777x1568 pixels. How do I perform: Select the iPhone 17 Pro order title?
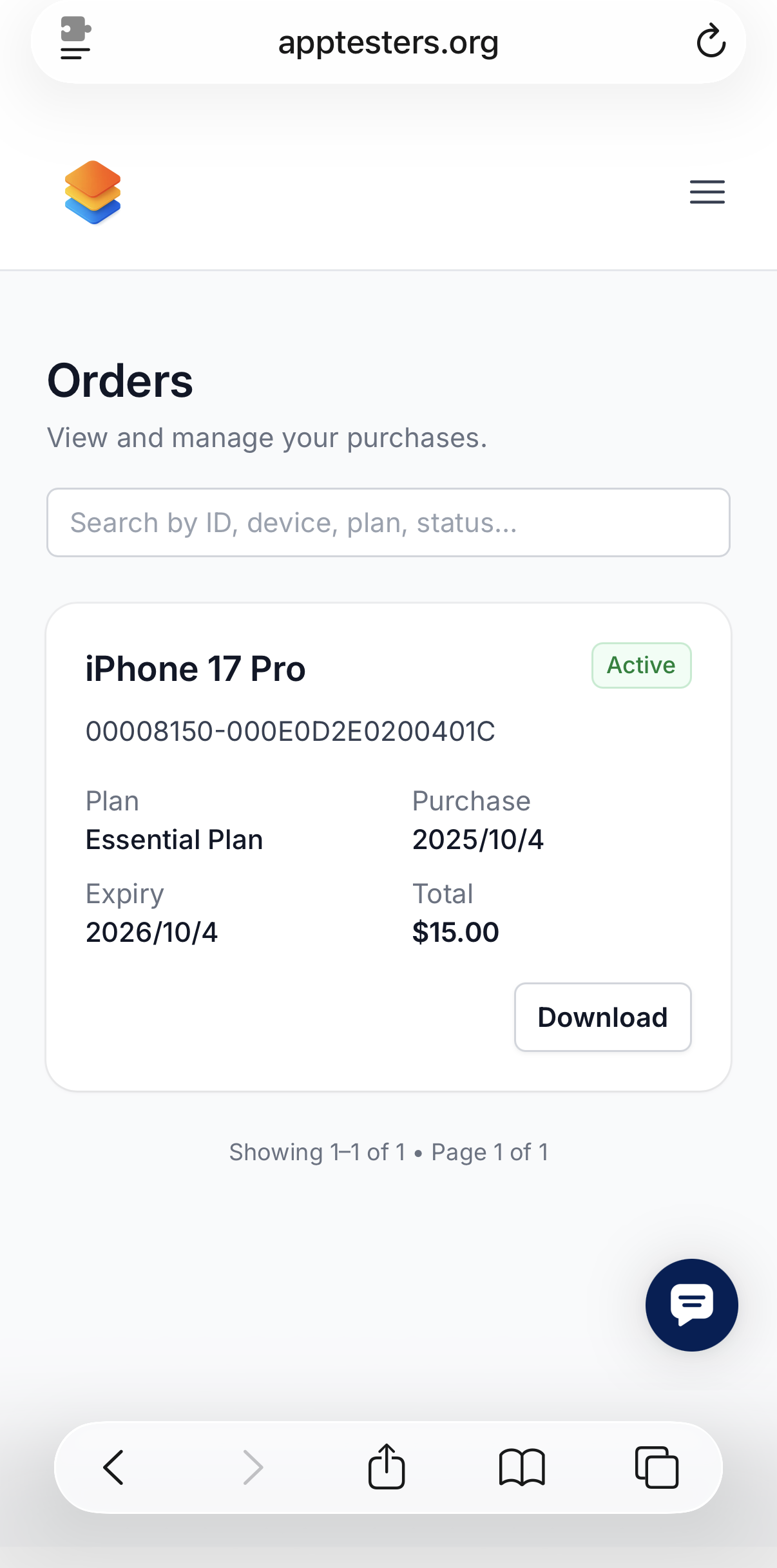click(195, 669)
